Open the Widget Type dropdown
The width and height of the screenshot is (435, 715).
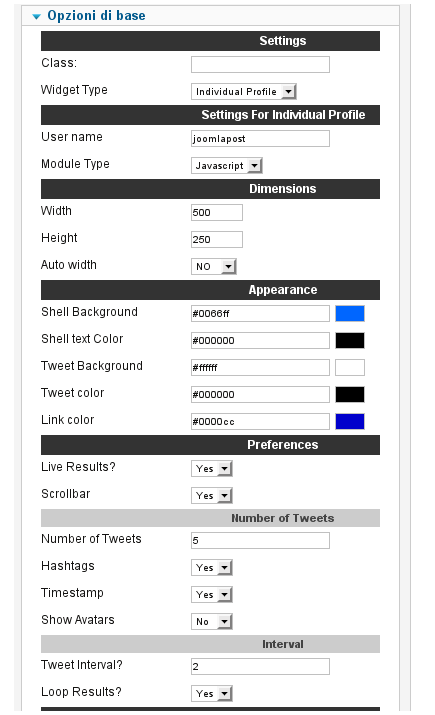244,92
